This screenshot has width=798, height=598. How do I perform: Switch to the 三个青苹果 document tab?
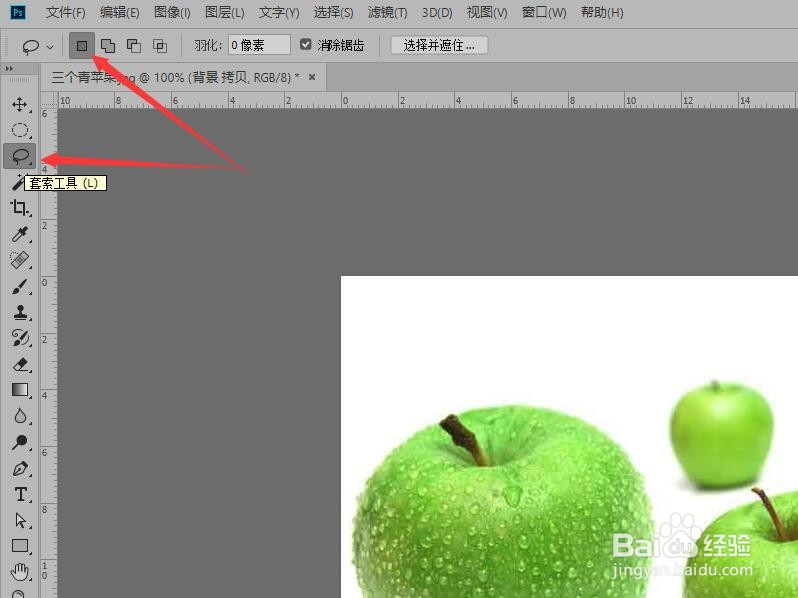[176, 77]
